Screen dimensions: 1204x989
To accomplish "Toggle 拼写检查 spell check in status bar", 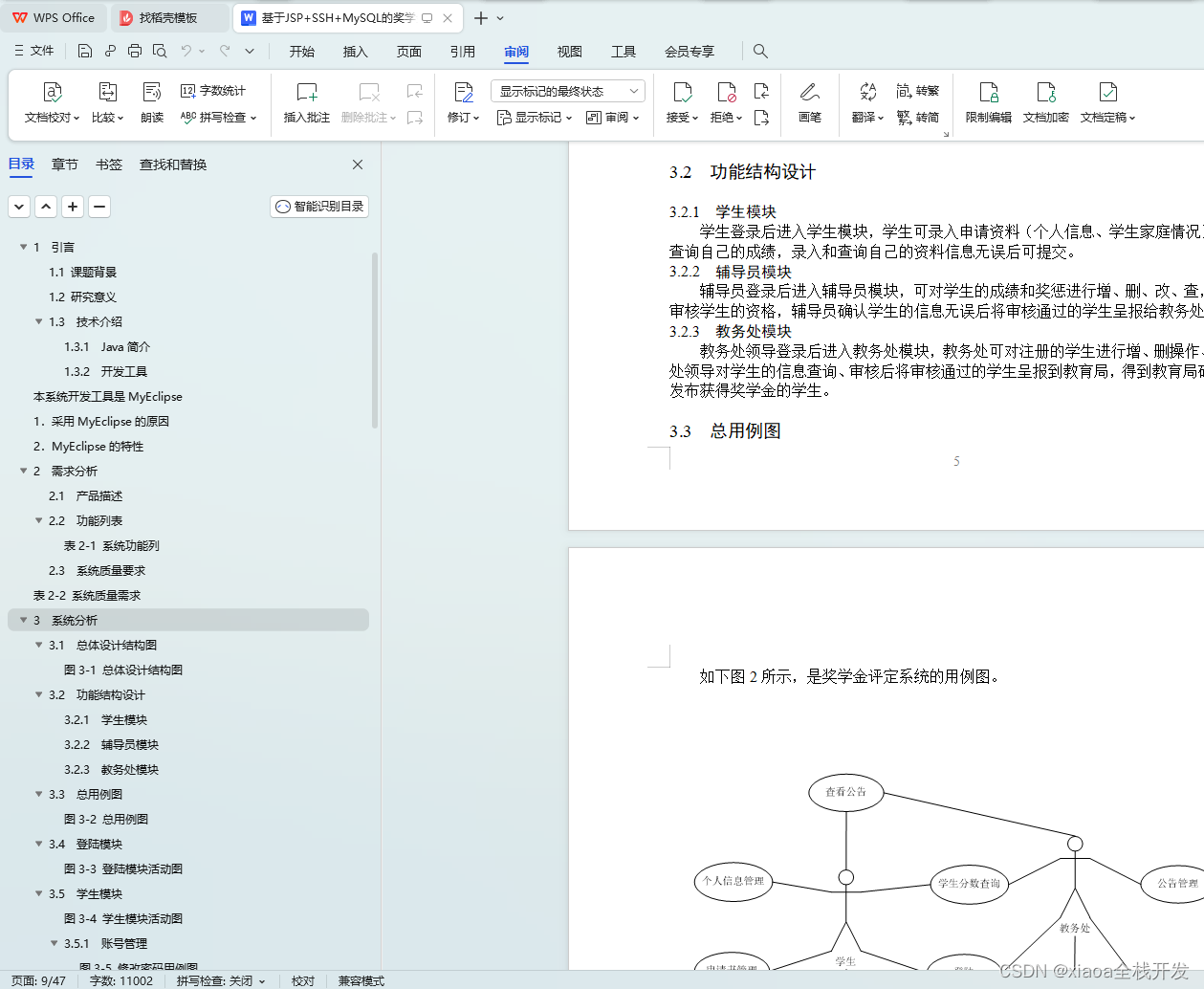I will coord(215,980).
